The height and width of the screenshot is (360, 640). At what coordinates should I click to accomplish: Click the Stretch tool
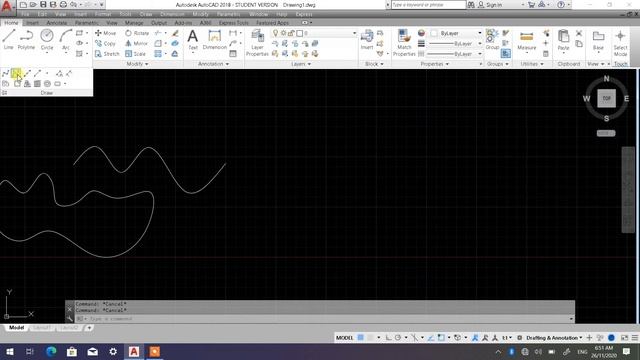107,54
